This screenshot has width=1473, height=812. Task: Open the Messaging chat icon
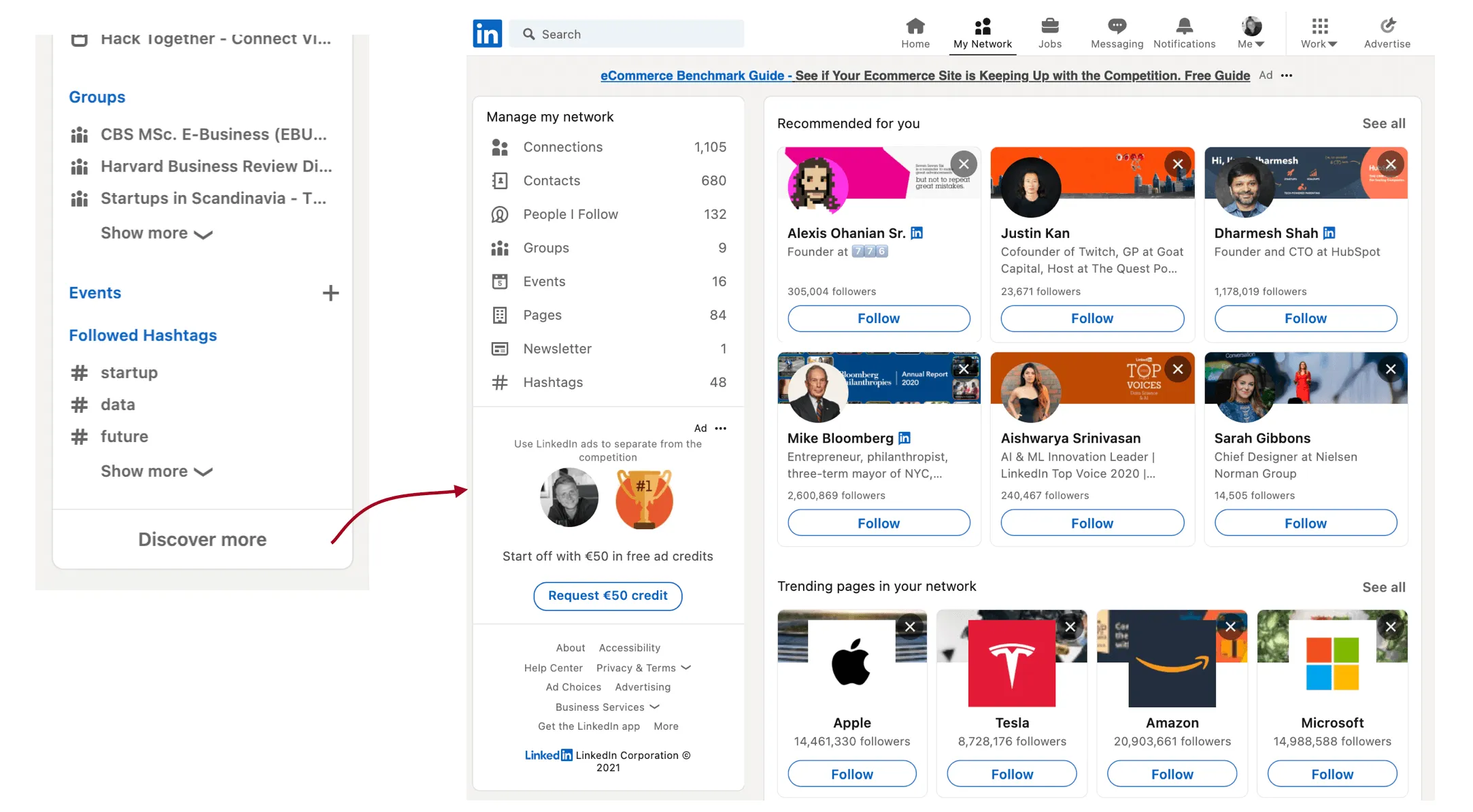[x=1117, y=26]
